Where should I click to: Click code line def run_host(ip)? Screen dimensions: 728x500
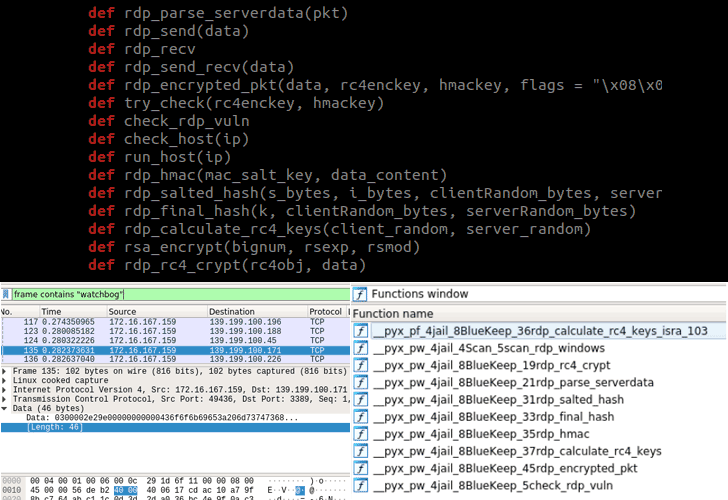click(x=160, y=157)
